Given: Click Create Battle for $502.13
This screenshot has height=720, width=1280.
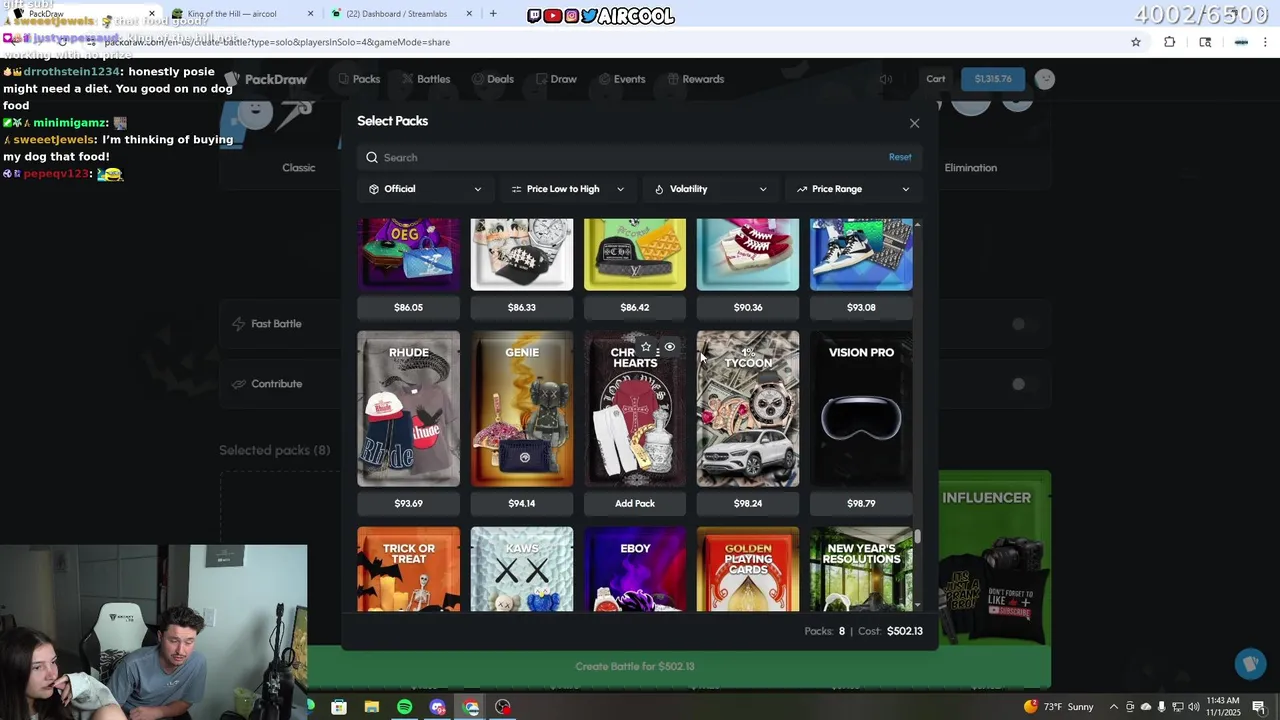Looking at the screenshot, I should click(x=635, y=666).
